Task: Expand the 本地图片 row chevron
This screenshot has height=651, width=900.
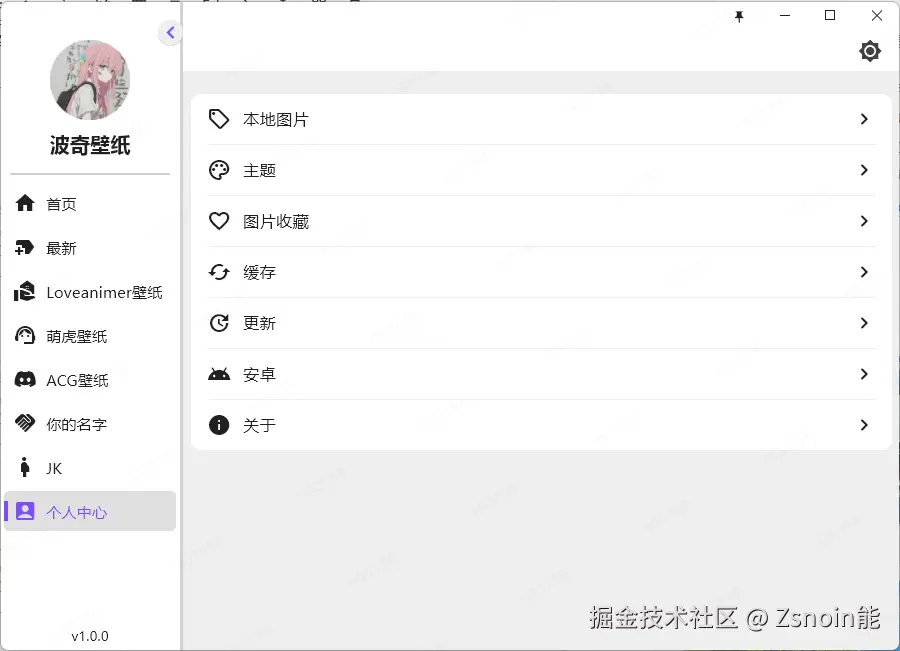Action: point(864,119)
